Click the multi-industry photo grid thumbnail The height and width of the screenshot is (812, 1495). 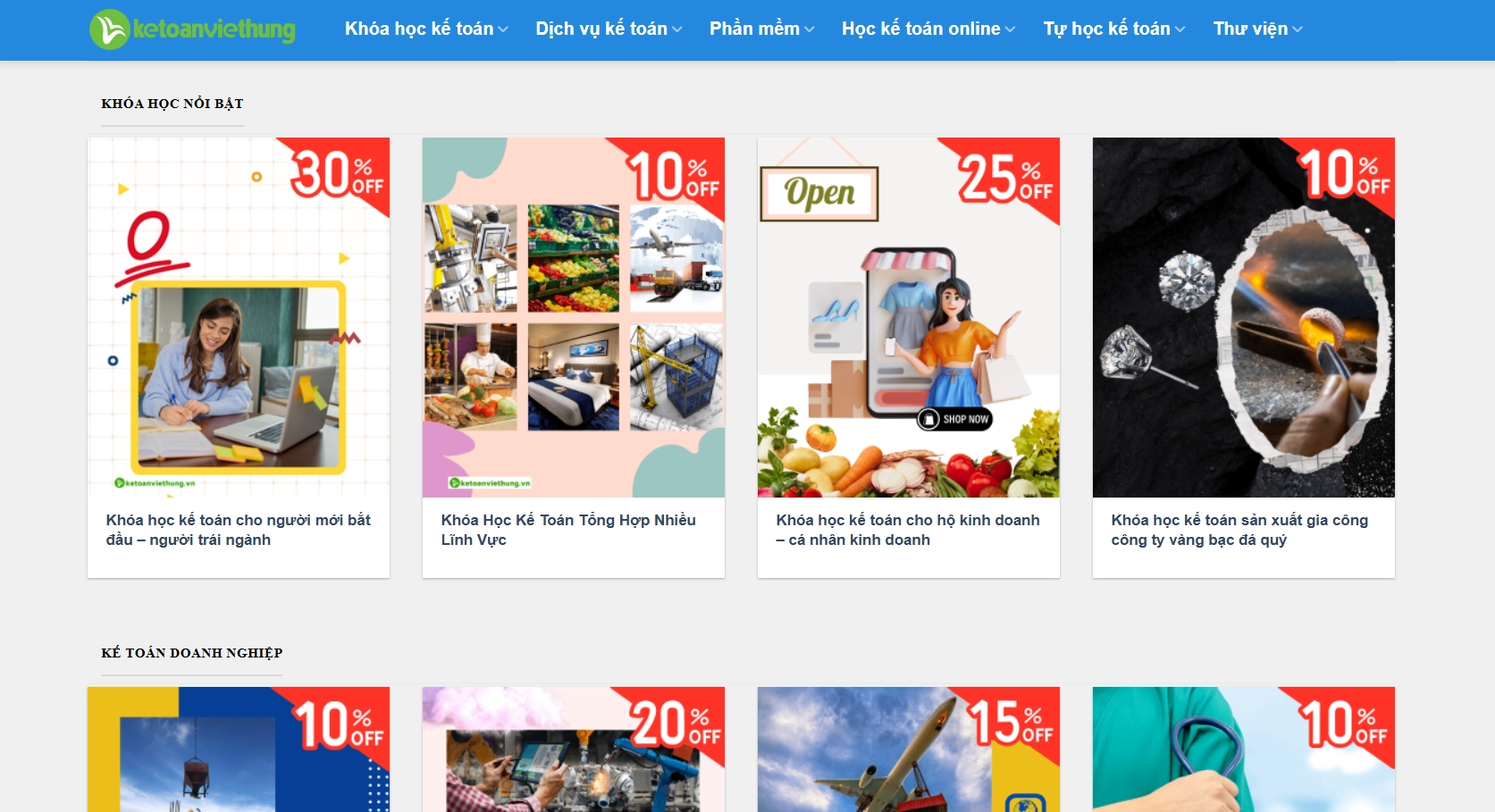coord(574,317)
